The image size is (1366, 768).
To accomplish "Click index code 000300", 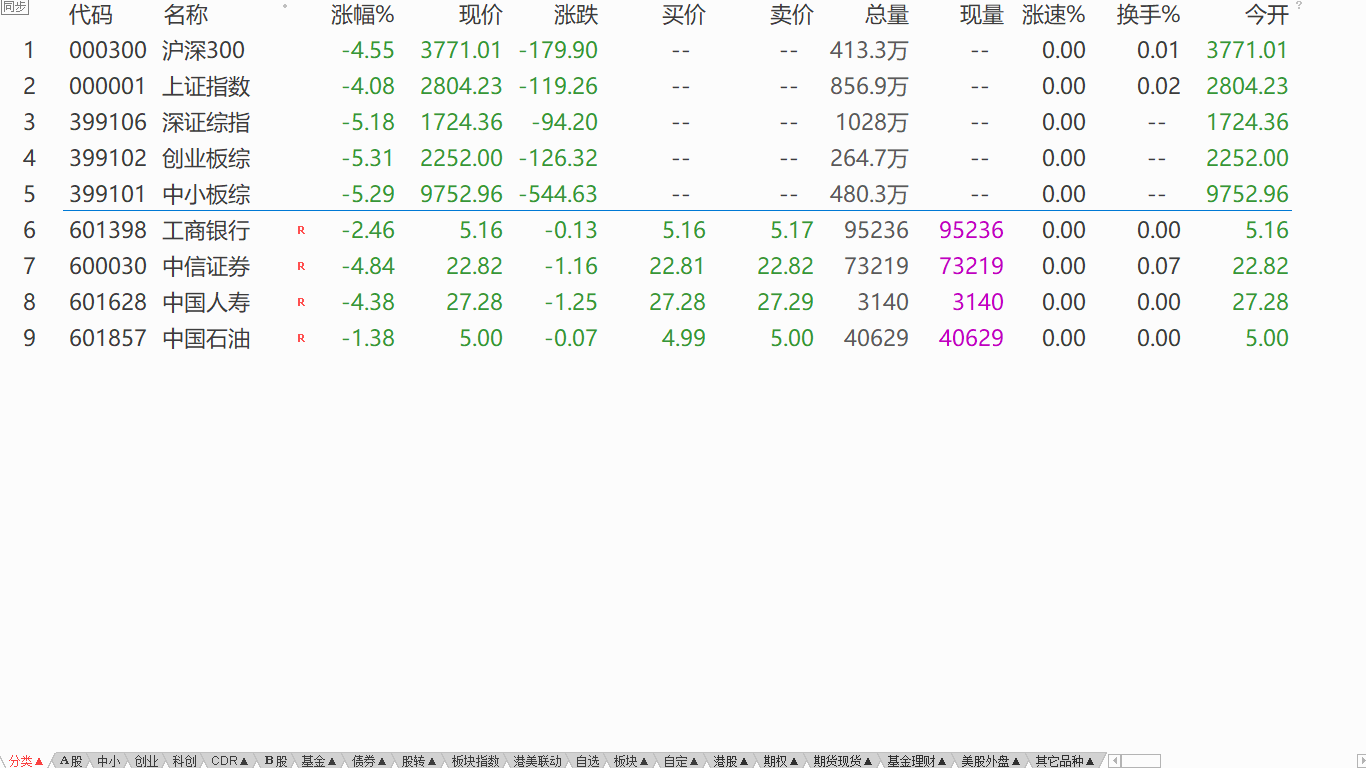I will (108, 50).
